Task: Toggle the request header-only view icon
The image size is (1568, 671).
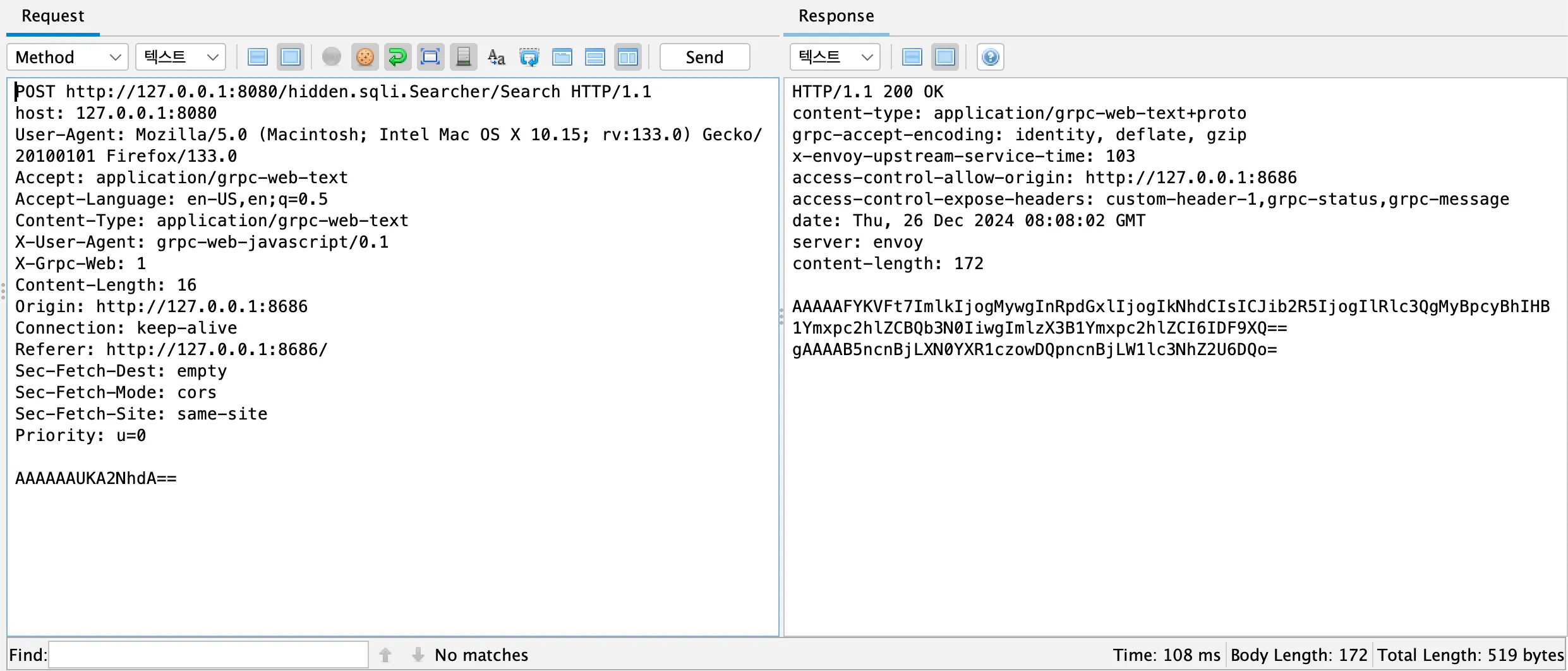Action: (258, 56)
